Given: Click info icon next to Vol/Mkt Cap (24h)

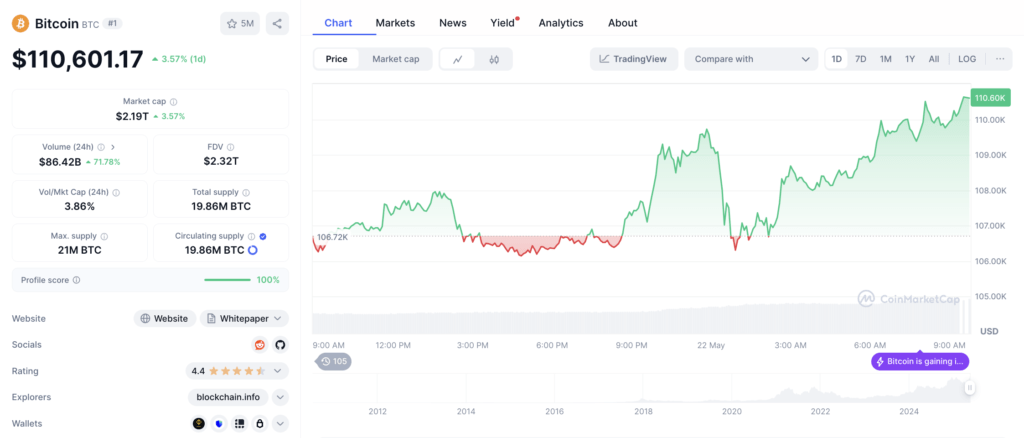Looking at the screenshot, I should click(116, 193).
